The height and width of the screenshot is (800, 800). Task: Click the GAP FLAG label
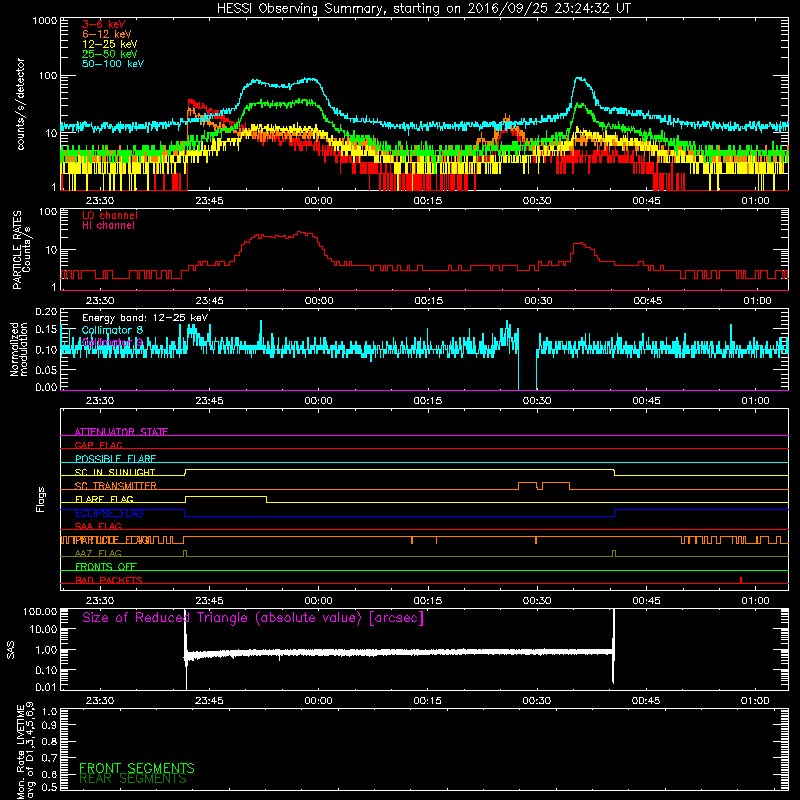tap(98, 445)
